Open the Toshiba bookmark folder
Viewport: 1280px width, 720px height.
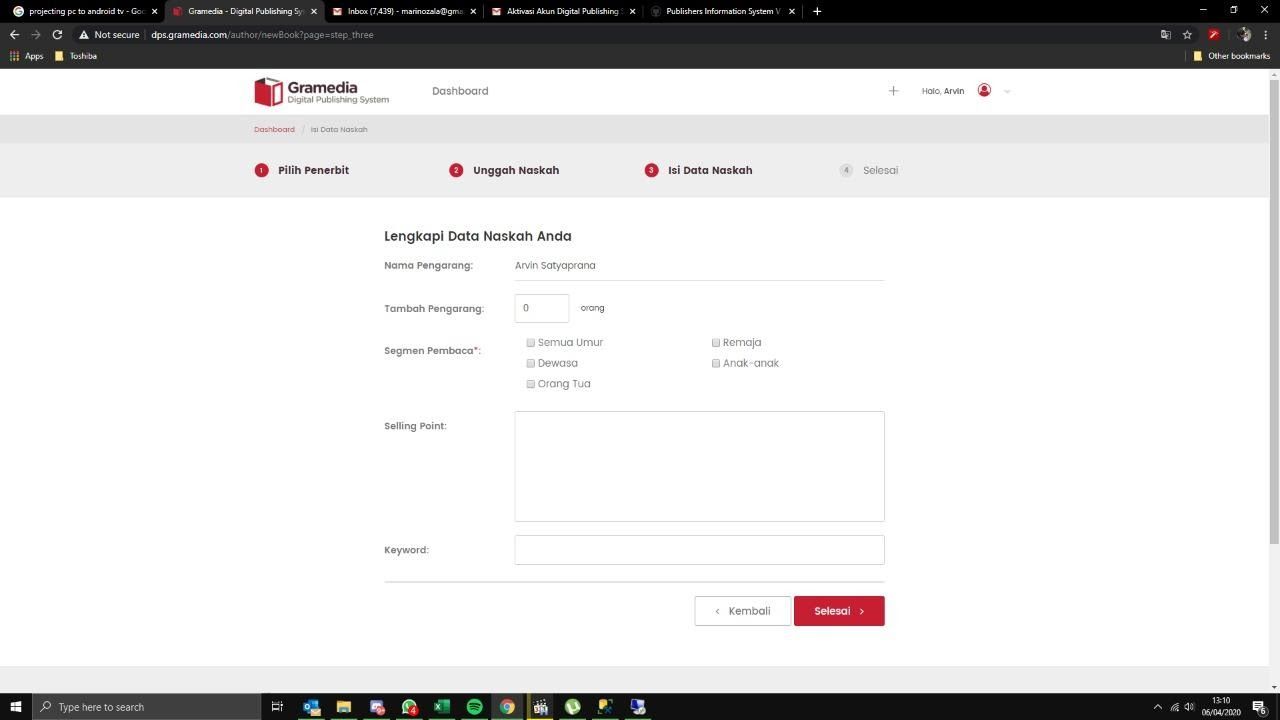tap(76, 56)
